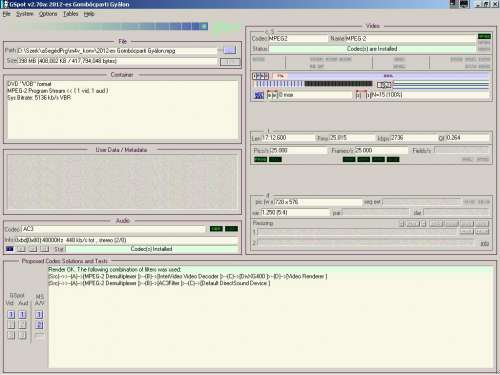The width and height of the screenshot is (500, 375).
Task: Click the last dark badge under Frames/s
Action: [393, 160]
